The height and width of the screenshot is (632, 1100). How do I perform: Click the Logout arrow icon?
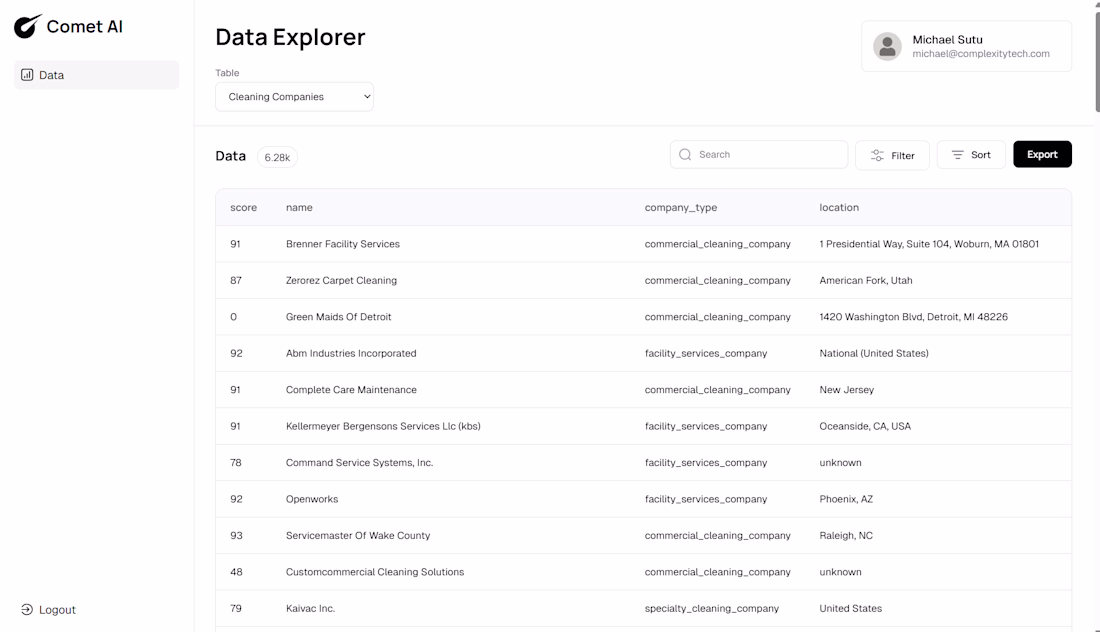tap(27, 610)
